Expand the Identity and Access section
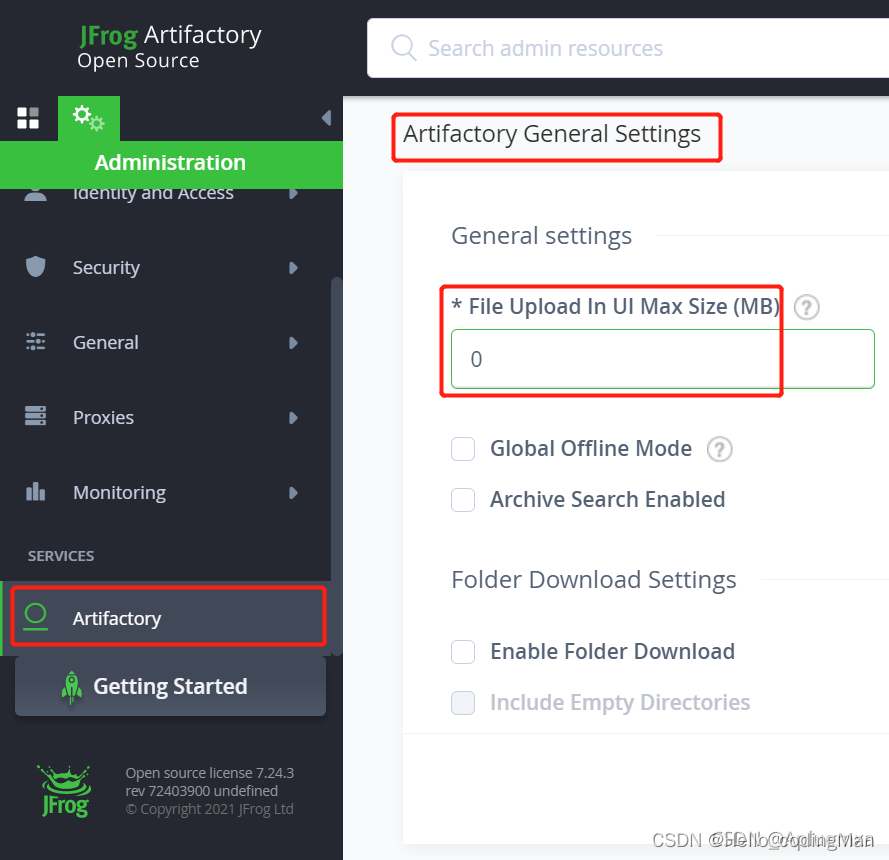The width and height of the screenshot is (889, 860). (293, 192)
